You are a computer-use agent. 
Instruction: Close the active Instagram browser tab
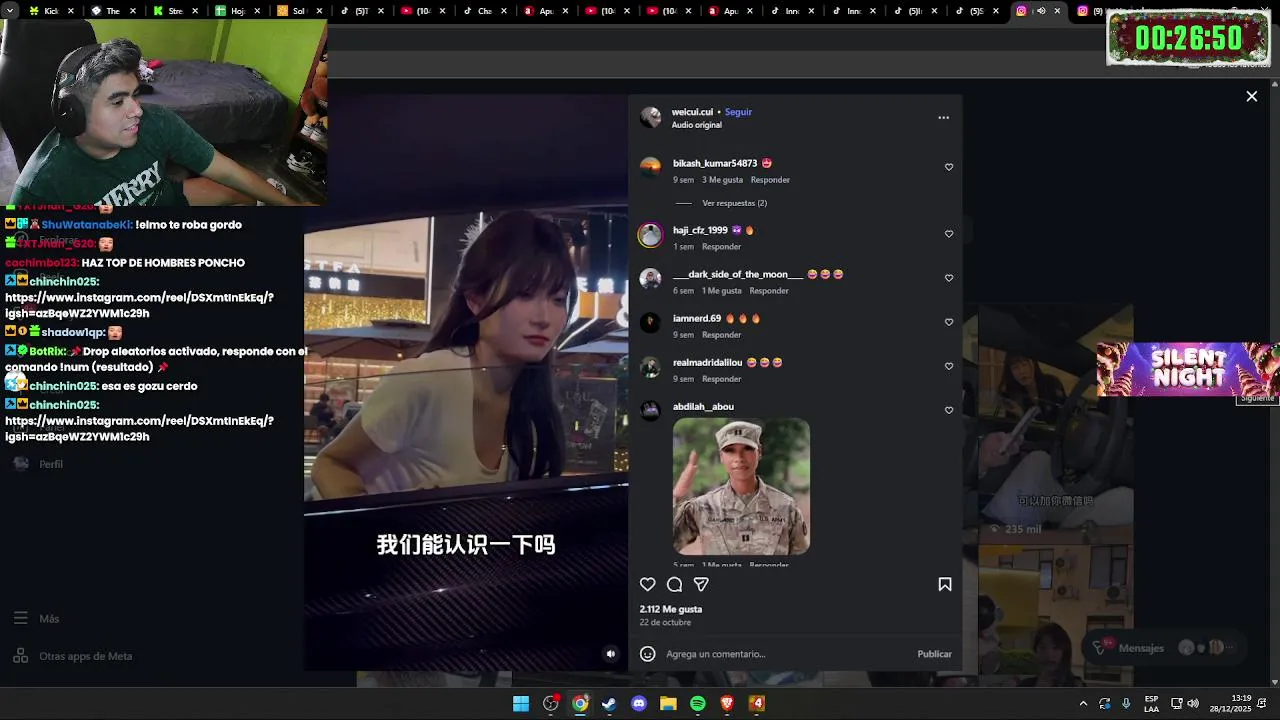(x=1057, y=11)
